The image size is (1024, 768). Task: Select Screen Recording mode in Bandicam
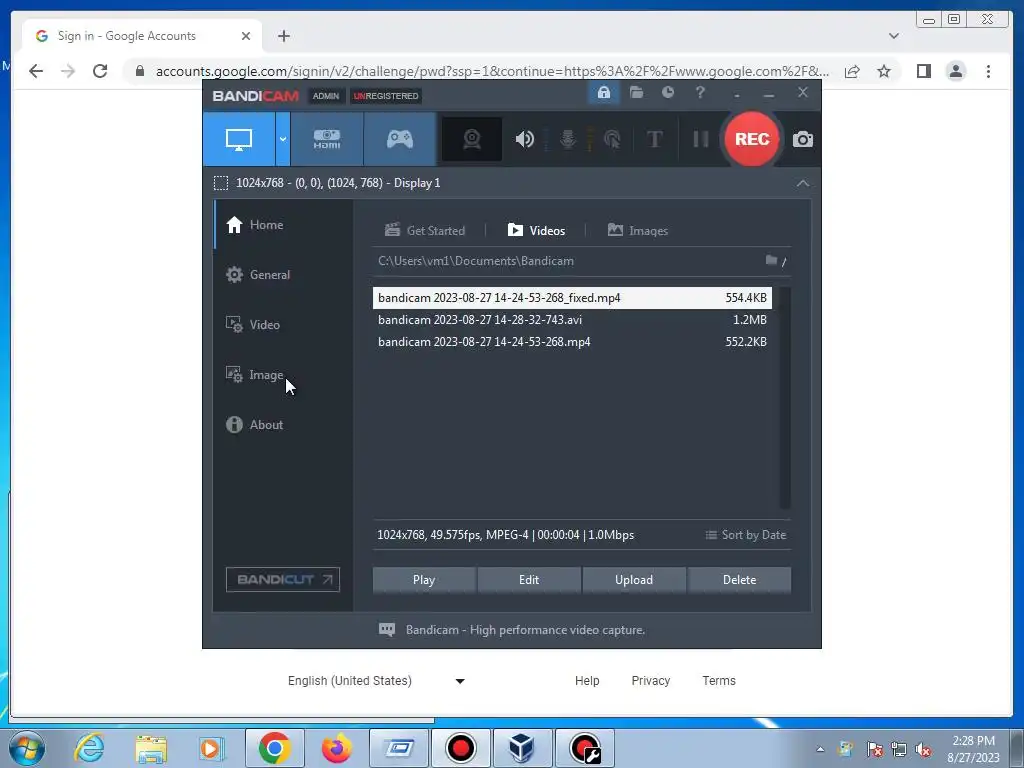pos(239,139)
